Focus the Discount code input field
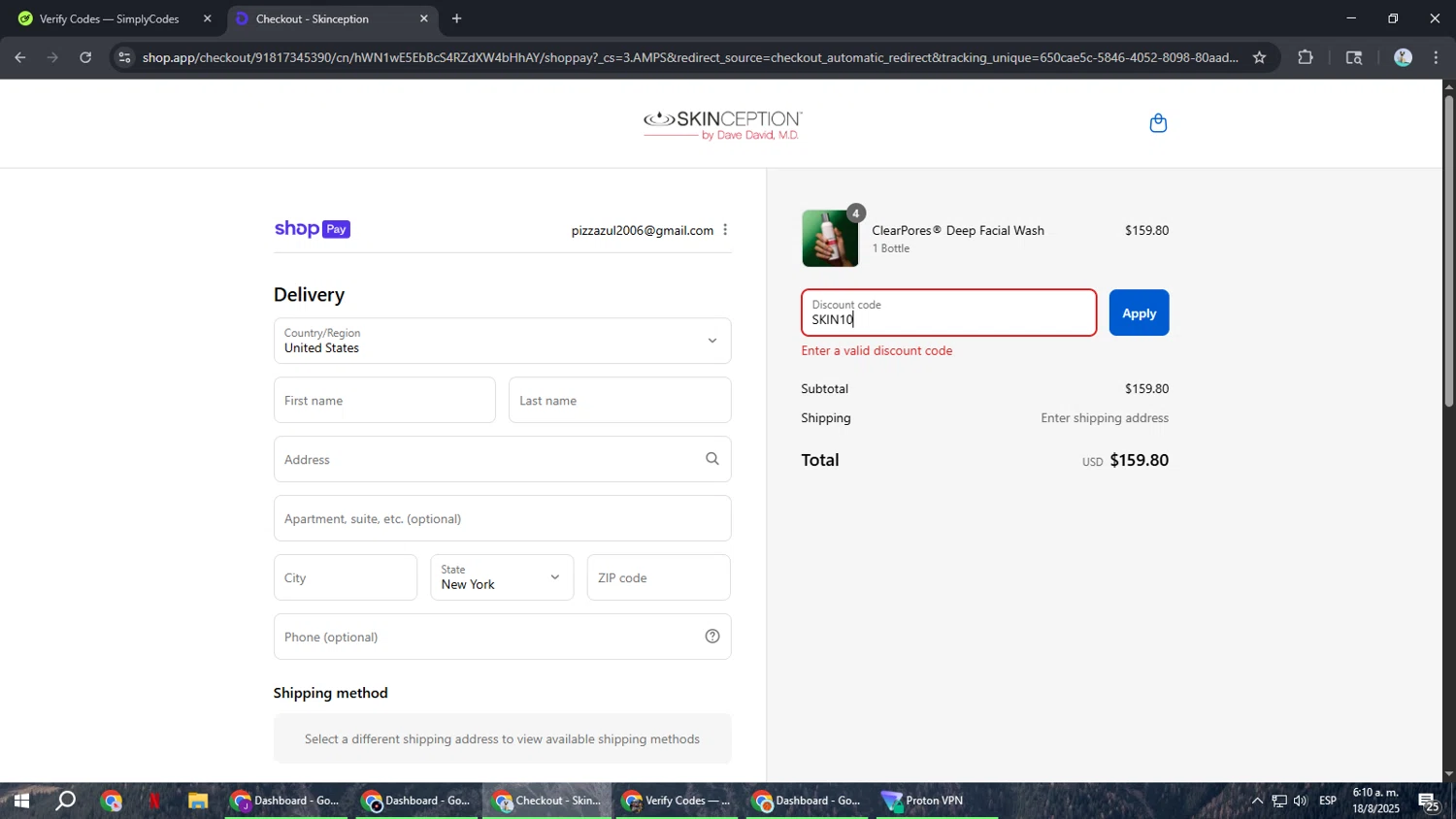This screenshot has width=1456, height=819. coord(948,312)
